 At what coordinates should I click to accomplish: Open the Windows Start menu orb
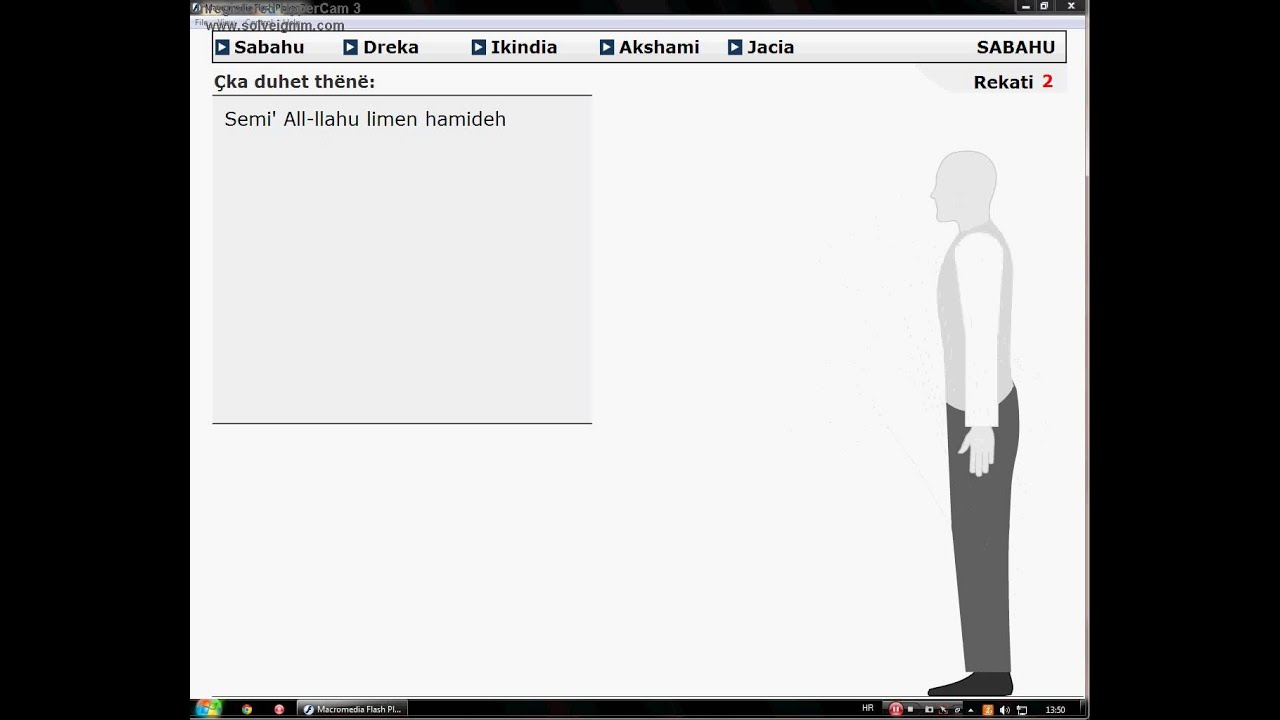pos(208,709)
